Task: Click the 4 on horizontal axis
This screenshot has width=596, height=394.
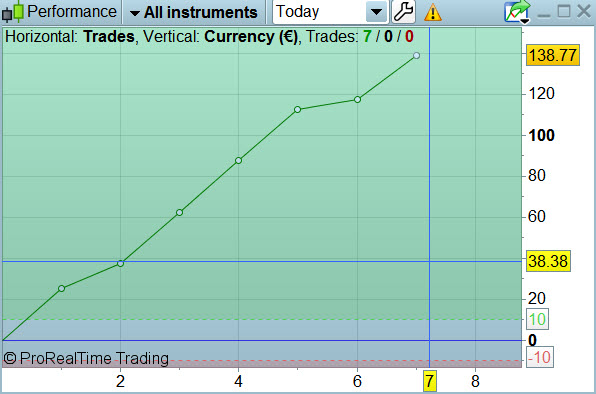Action: point(238,381)
